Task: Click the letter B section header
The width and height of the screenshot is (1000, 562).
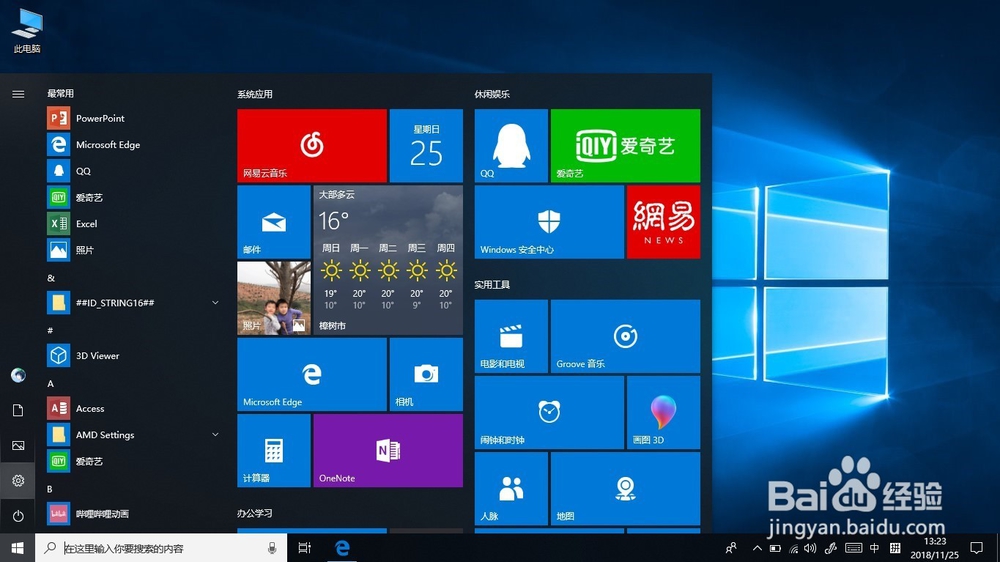Action: (x=50, y=489)
